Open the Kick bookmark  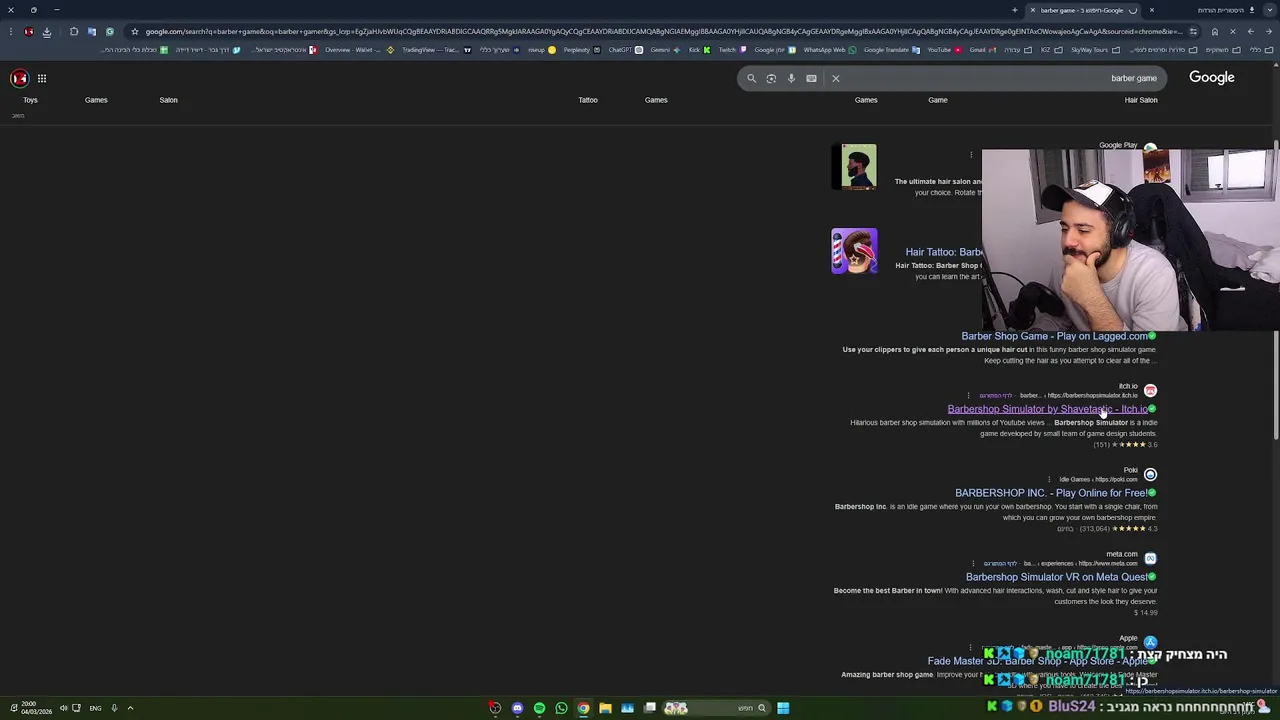[x=699, y=50]
